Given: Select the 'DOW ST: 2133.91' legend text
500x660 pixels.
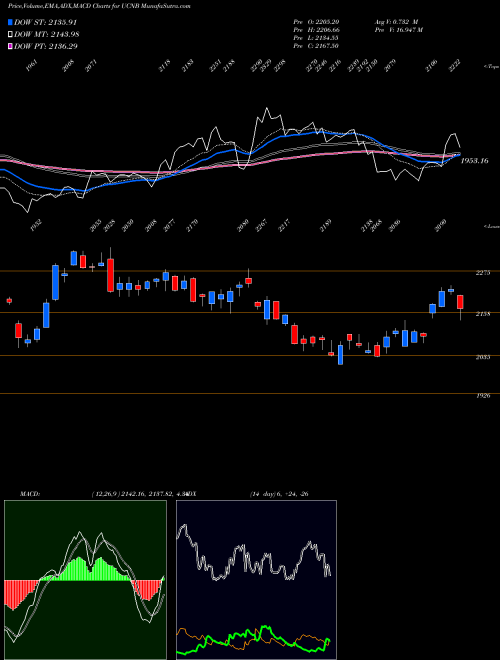Looking at the screenshot, I should click(45, 22).
